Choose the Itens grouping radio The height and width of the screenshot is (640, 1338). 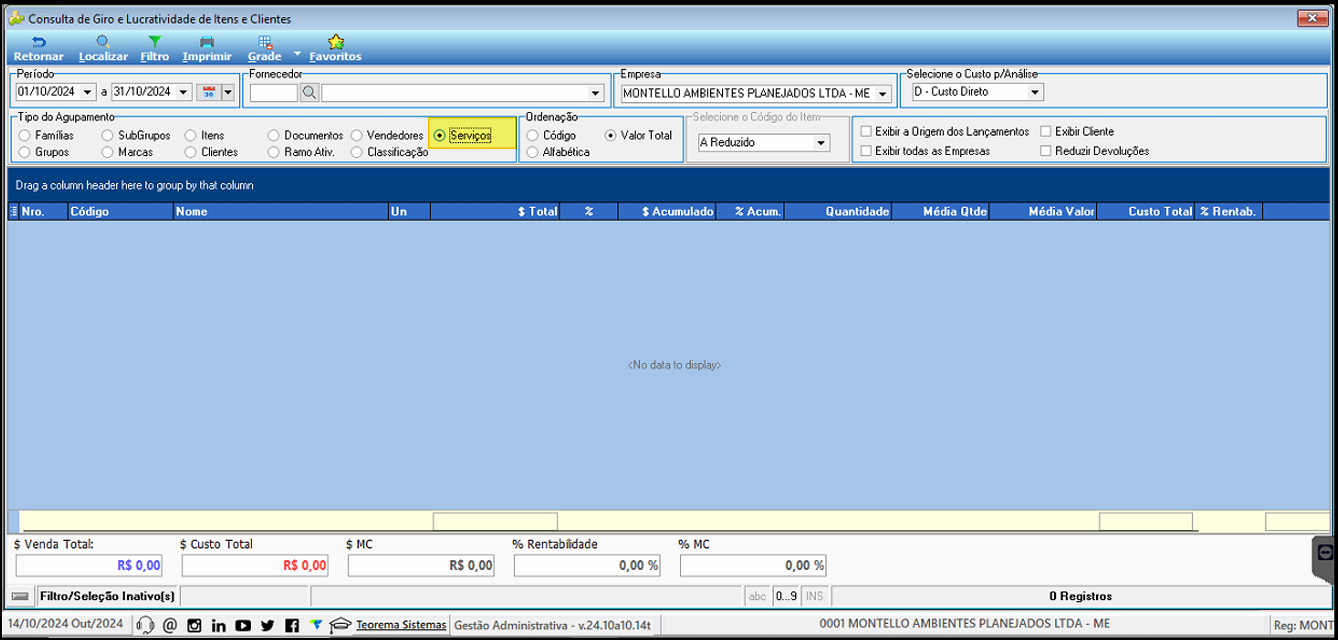coord(191,135)
